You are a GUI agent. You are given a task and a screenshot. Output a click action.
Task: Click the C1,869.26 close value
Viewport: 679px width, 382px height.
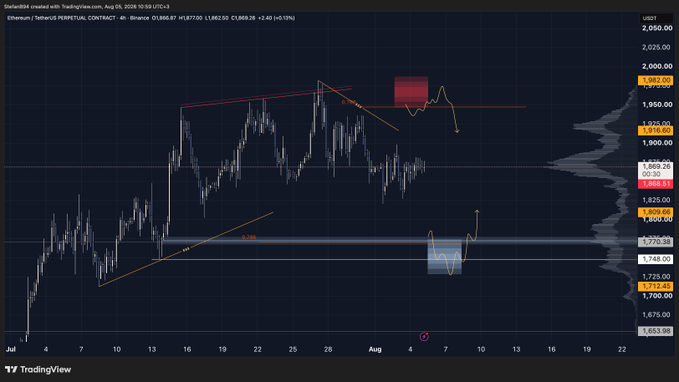[x=243, y=18]
